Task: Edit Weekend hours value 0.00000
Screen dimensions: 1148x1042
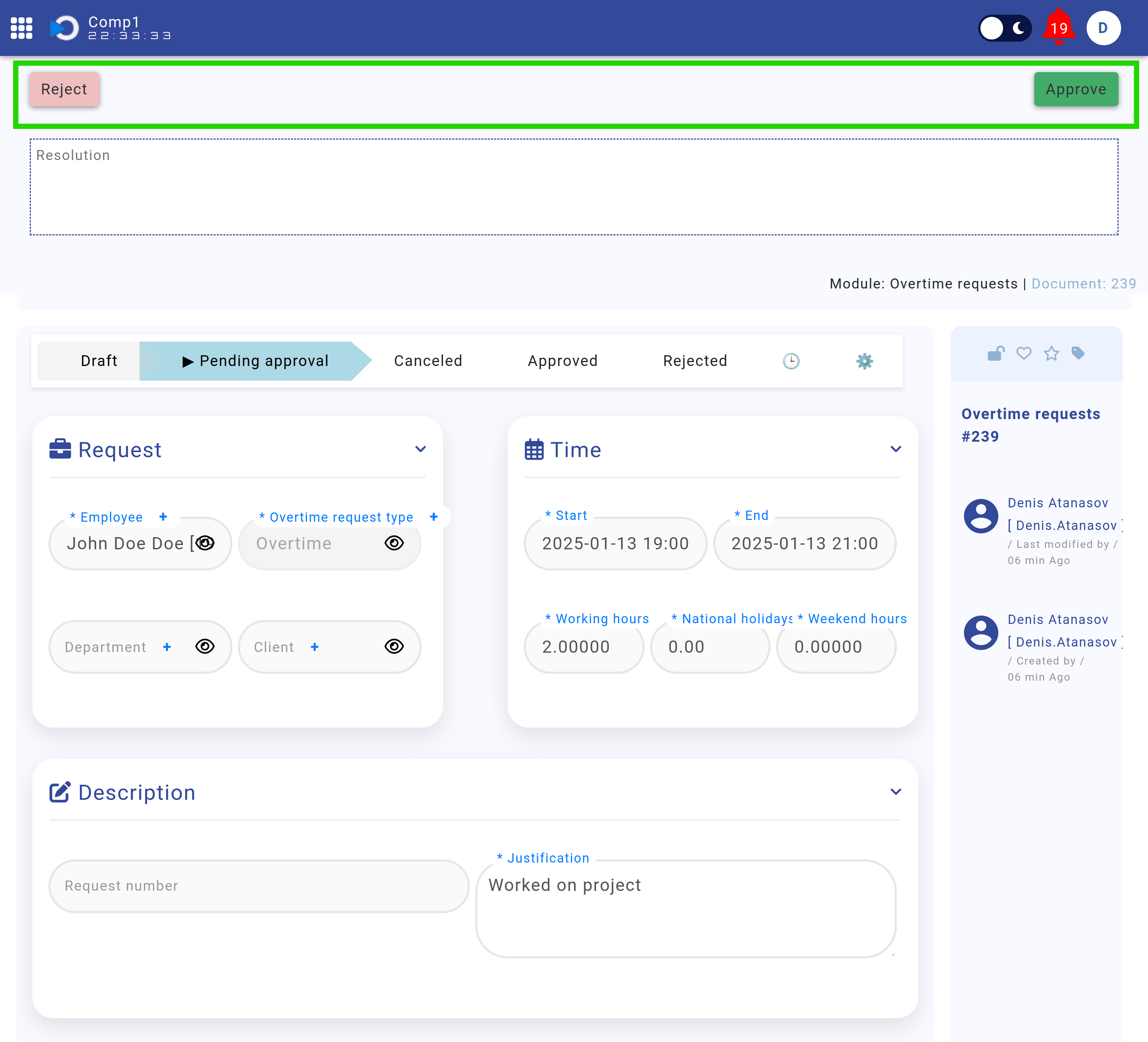Action: (836, 647)
